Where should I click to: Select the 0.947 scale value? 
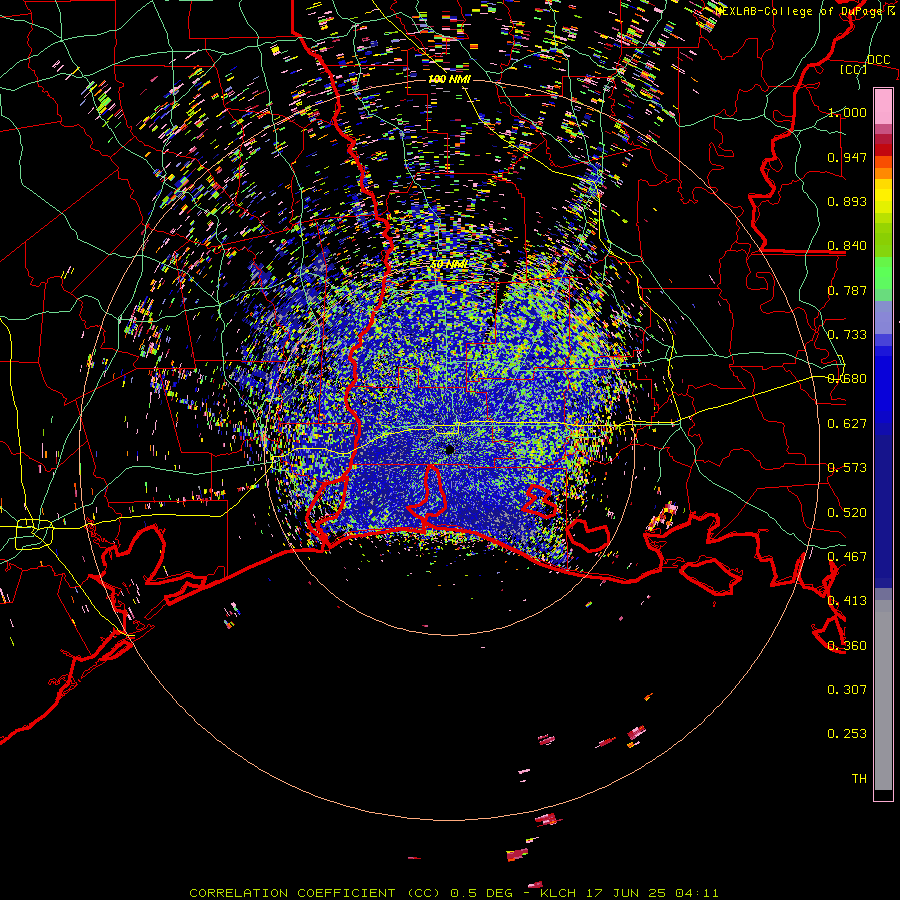[x=847, y=157]
